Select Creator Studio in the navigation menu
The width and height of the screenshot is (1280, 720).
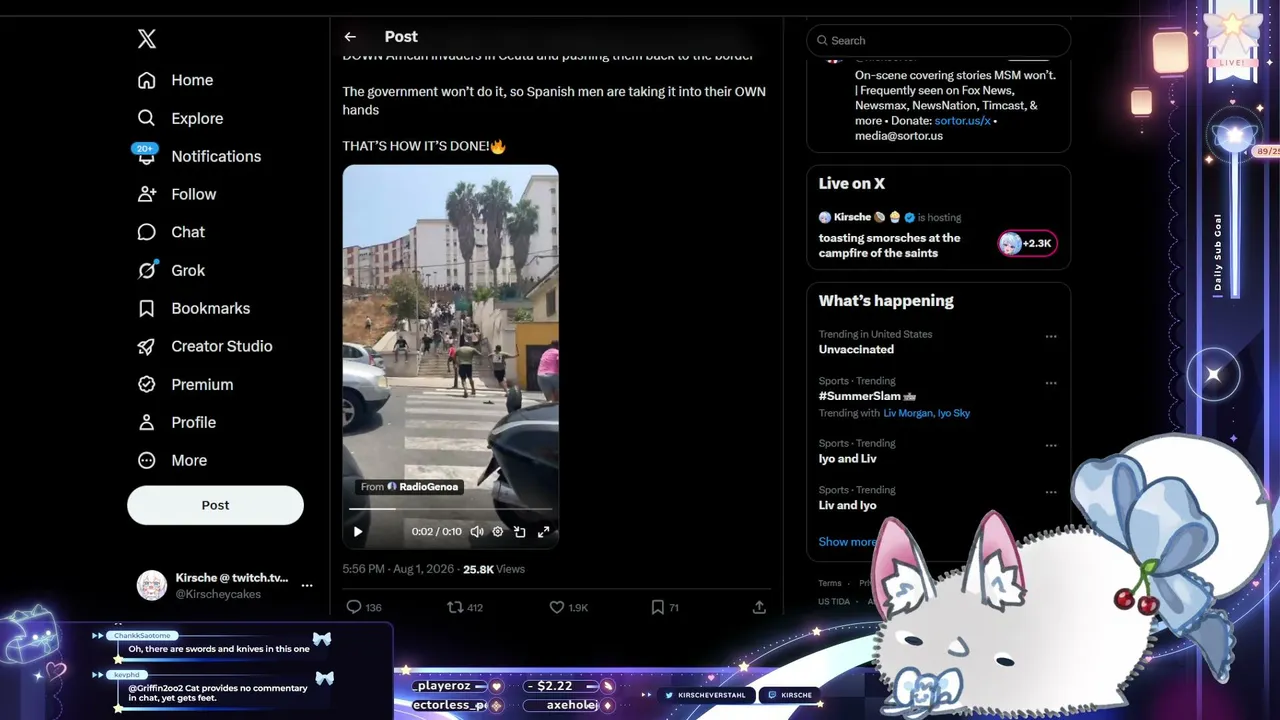[x=222, y=346]
